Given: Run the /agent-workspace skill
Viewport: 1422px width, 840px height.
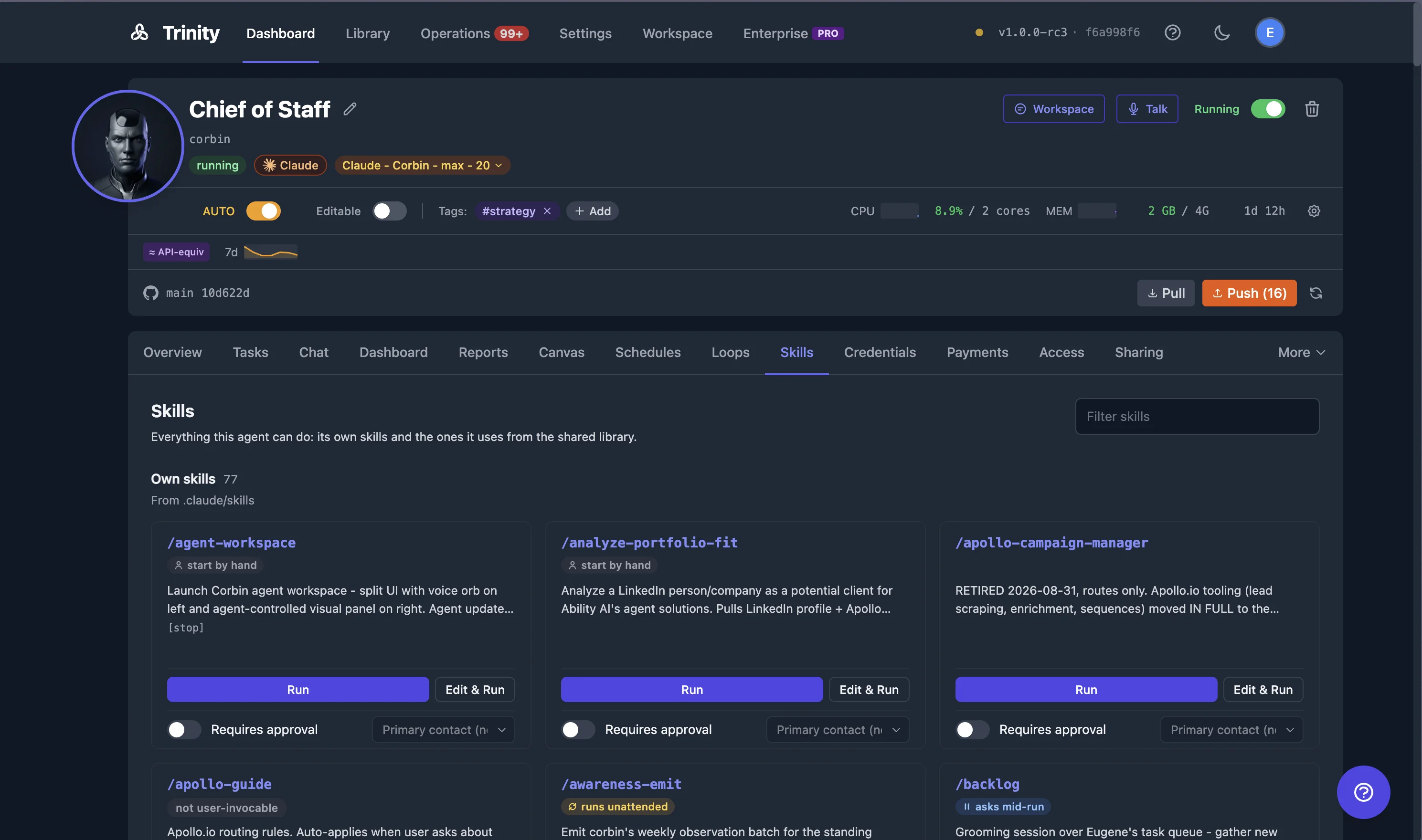Looking at the screenshot, I should (x=298, y=690).
